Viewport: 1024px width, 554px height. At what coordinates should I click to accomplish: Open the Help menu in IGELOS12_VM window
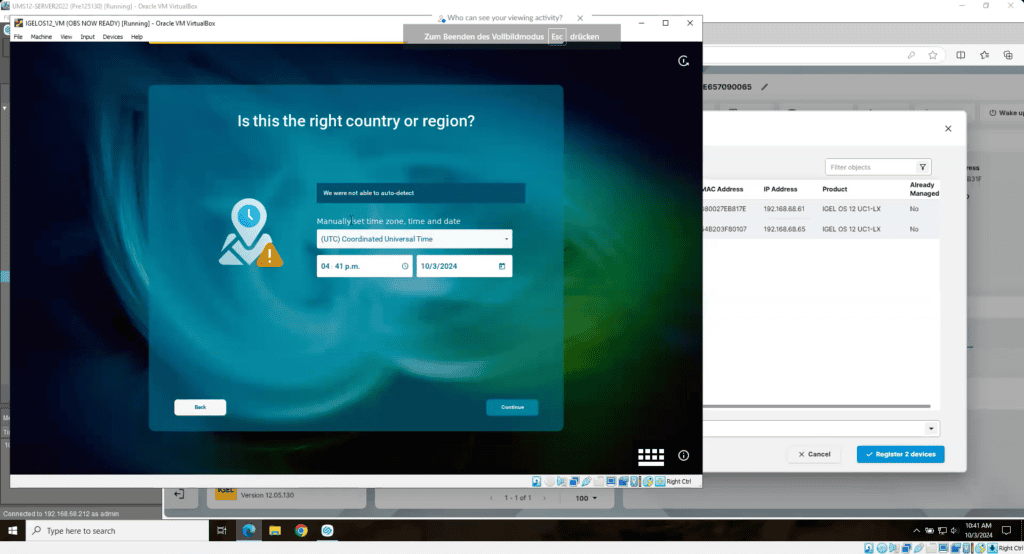click(136, 37)
